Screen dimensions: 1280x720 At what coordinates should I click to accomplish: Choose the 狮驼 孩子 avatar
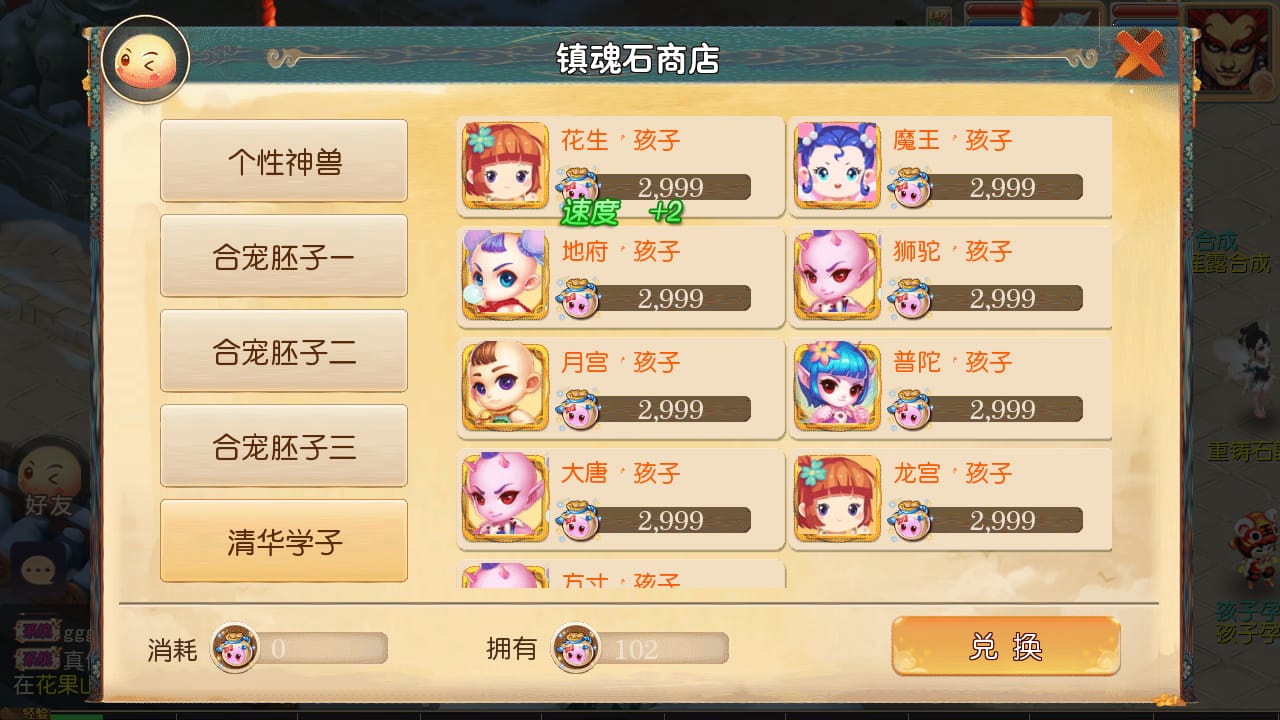tap(838, 276)
